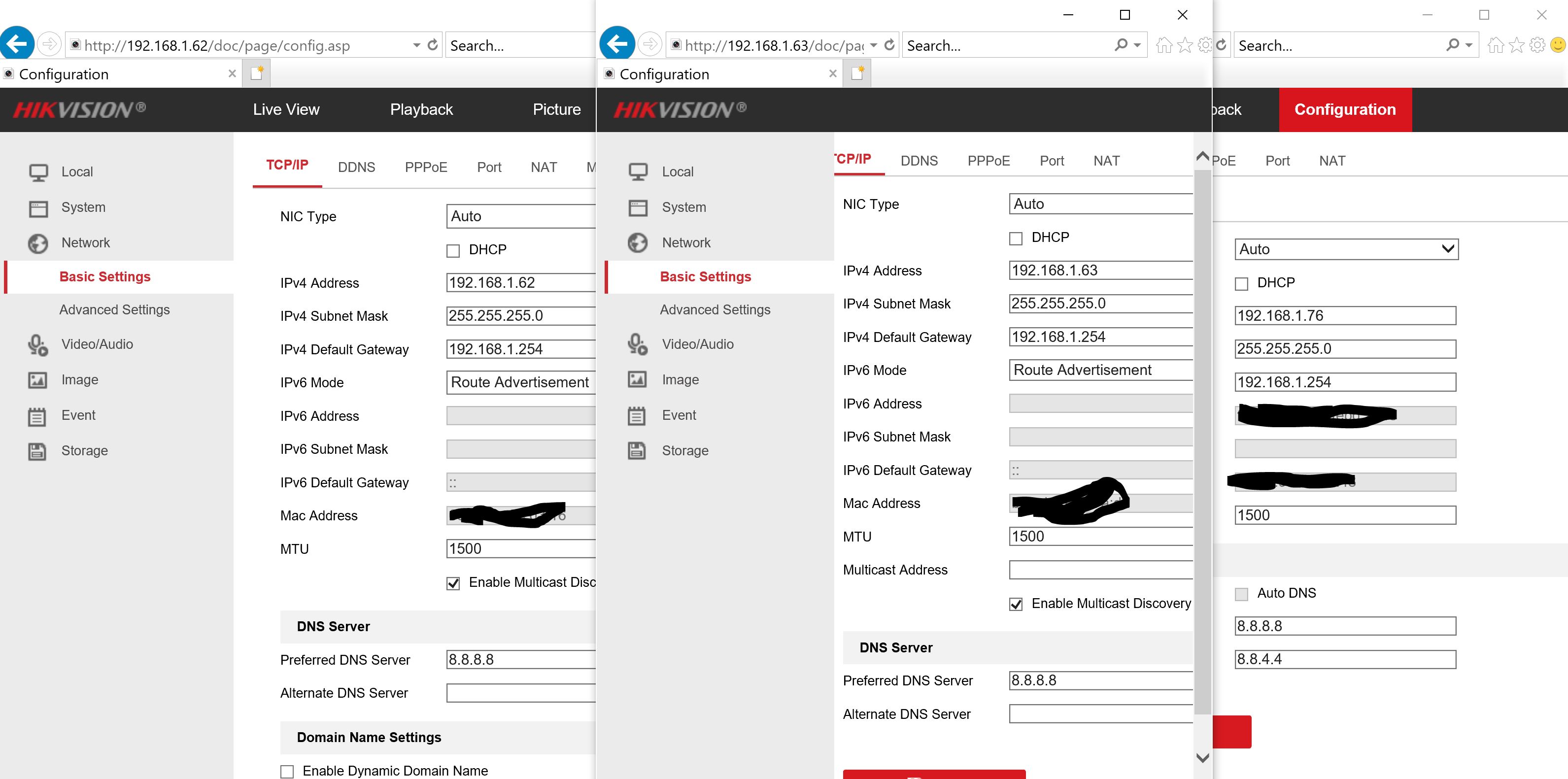Click refresh icon in 192.168.1.63 address bar
The height and width of the screenshot is (779, 1568).
[x=889, y=45]
